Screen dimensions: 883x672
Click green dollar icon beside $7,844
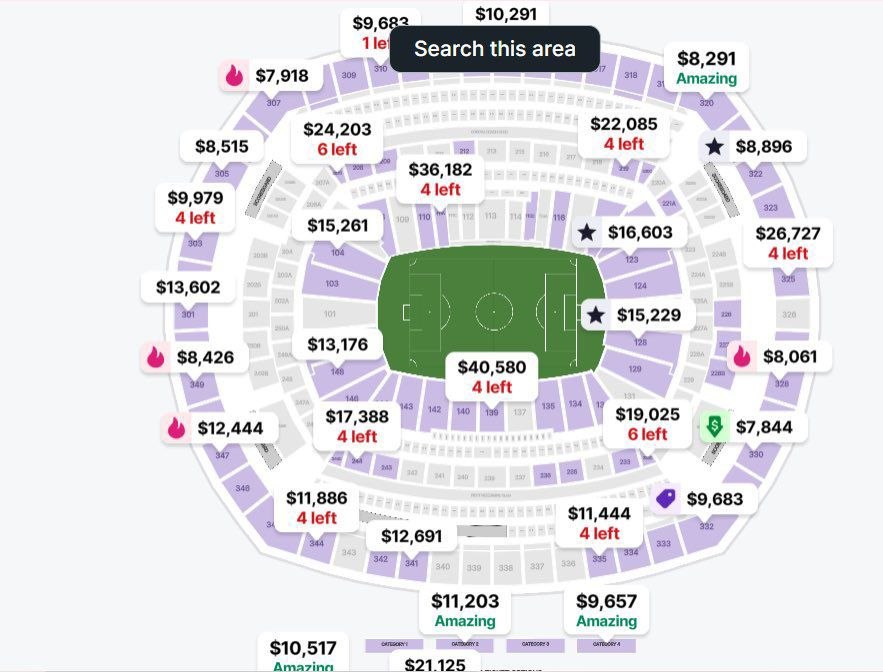click(715, 427)
